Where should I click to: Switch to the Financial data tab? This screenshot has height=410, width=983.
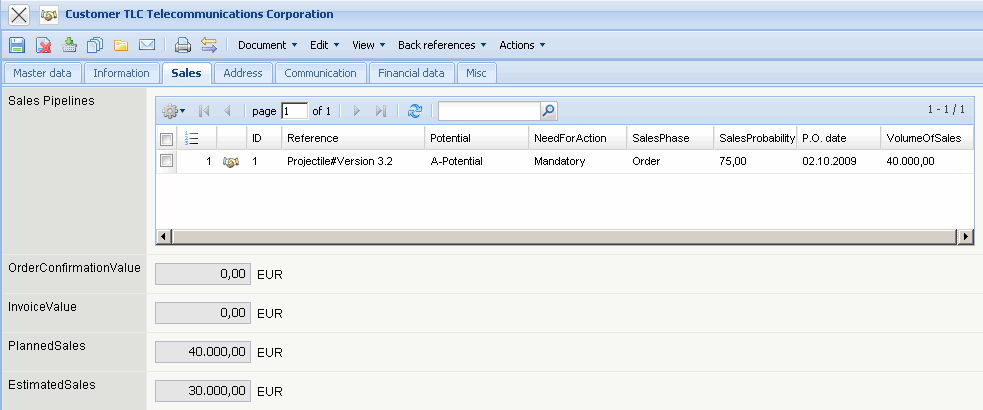(411, 73)
